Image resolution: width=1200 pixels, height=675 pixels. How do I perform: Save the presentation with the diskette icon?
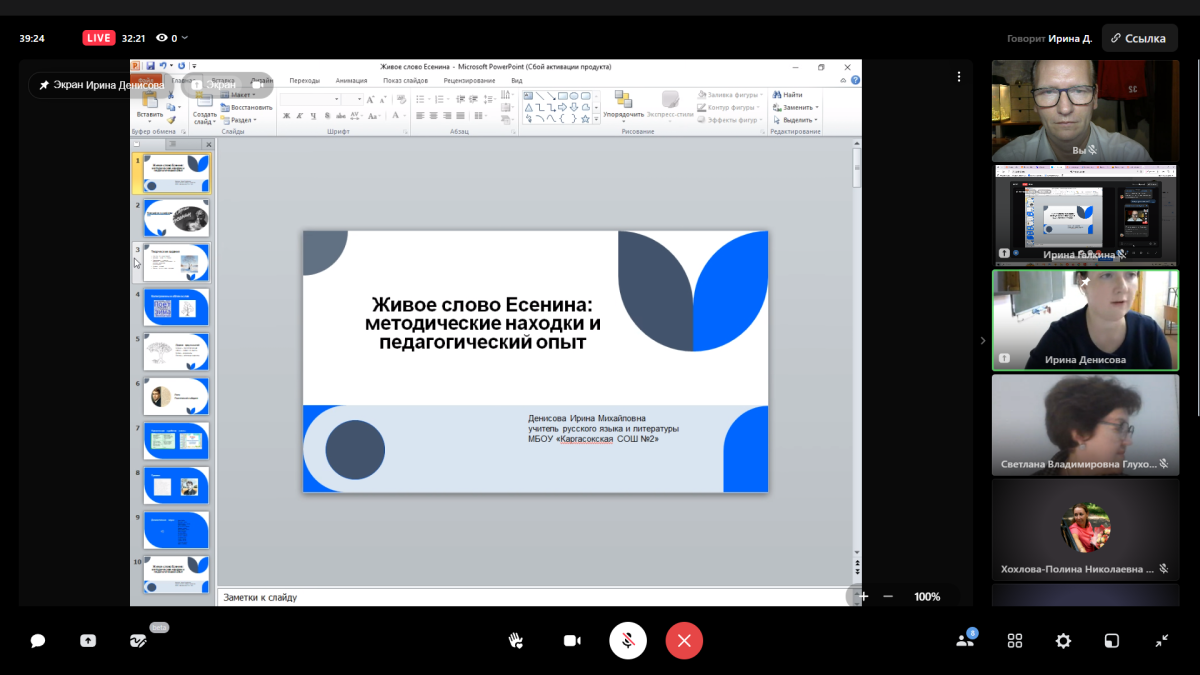pyautogui.click(x=150, y=67)
